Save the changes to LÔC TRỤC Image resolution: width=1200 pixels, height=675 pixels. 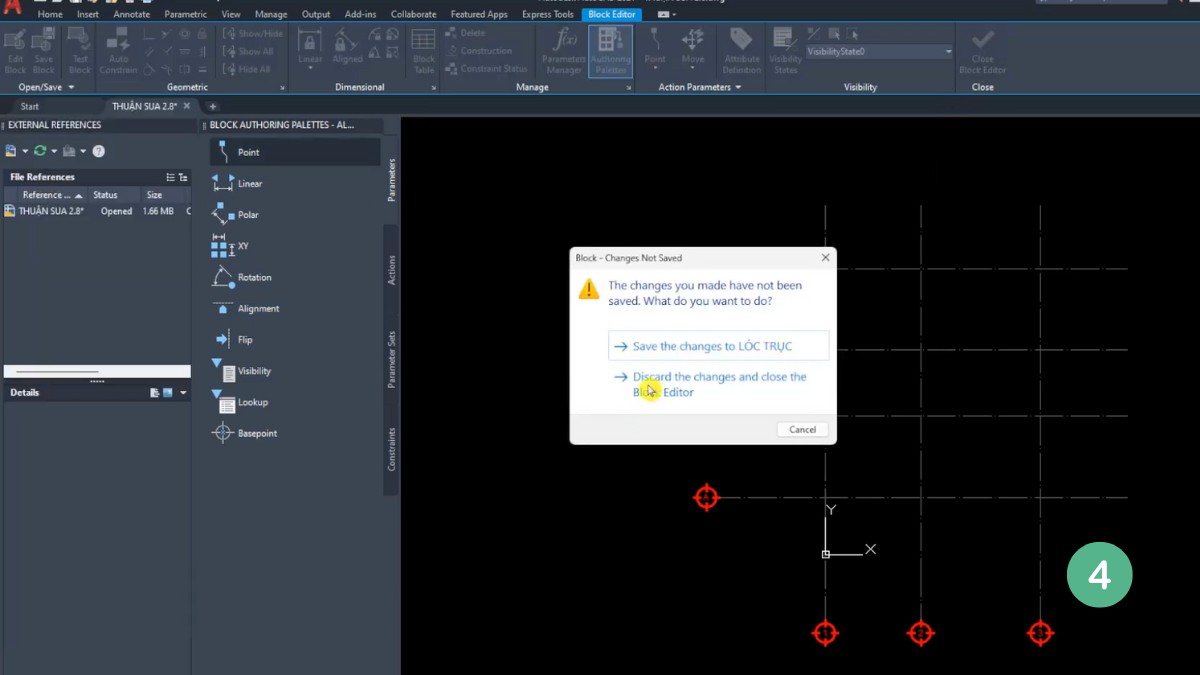[719, 346]
